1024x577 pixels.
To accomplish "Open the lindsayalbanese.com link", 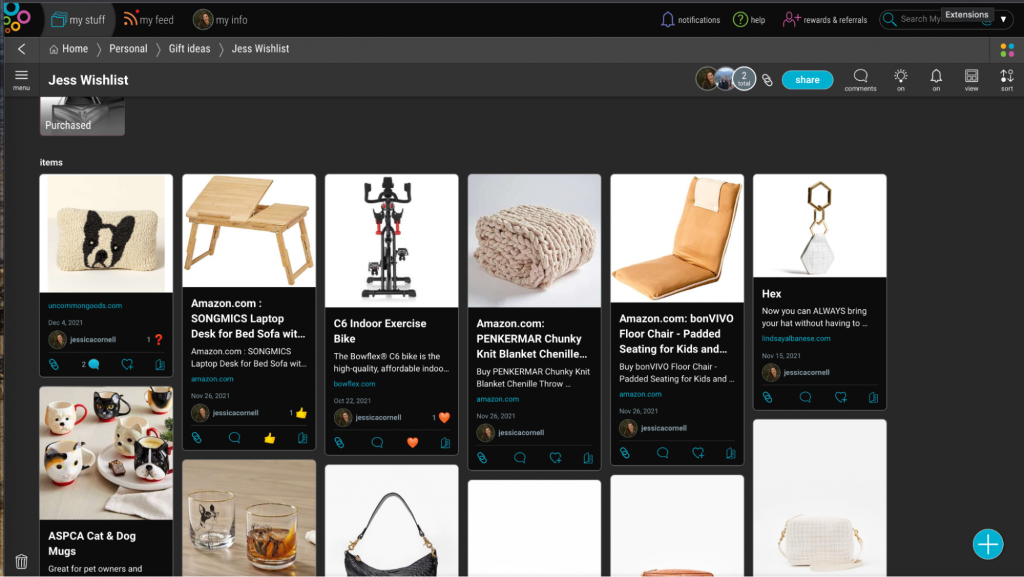I will tap(796, 339).
